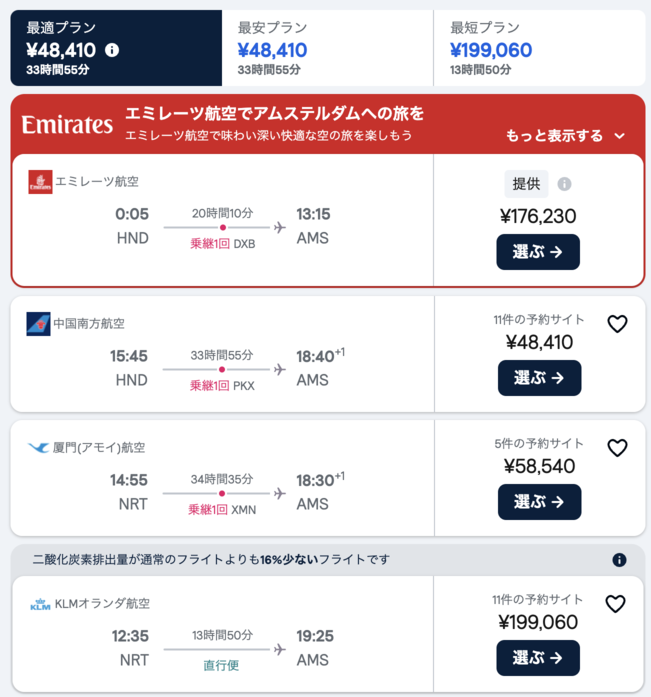Click info icon beside 最適プラン price
The width and height of the screenshot is (651, 697).
pos(112,50)
